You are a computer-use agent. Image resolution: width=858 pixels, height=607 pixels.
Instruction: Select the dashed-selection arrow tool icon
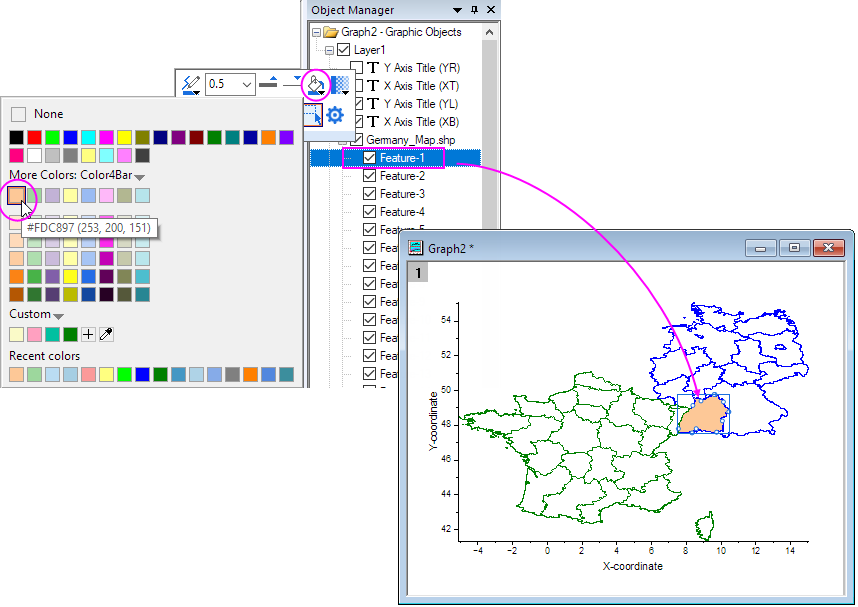pyautogui.click(x=313, y=113)
